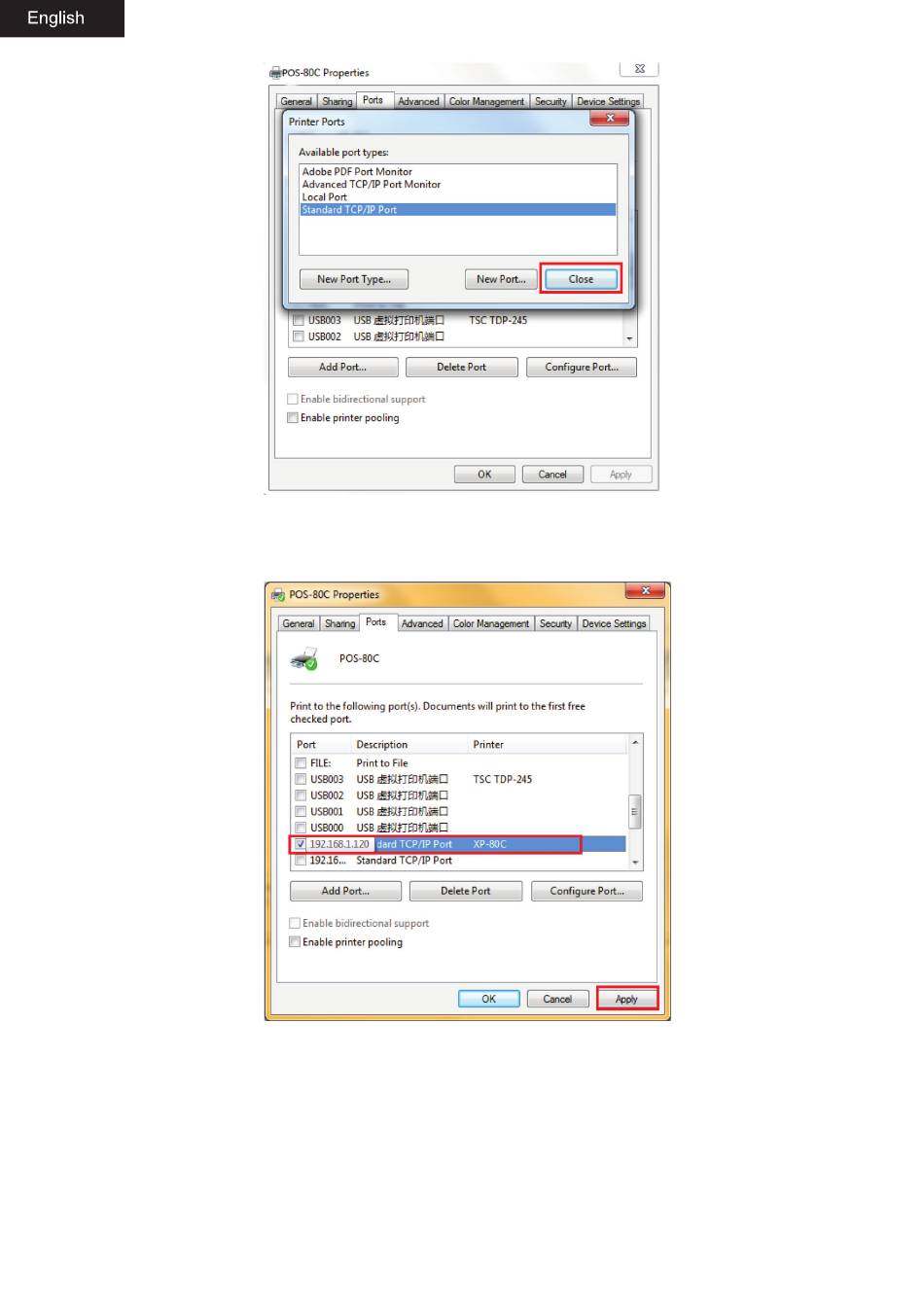This screenshot has height=1306, width=924.
Task: Close the lower POS-80C Properties window
Action: tap(645, 590)
